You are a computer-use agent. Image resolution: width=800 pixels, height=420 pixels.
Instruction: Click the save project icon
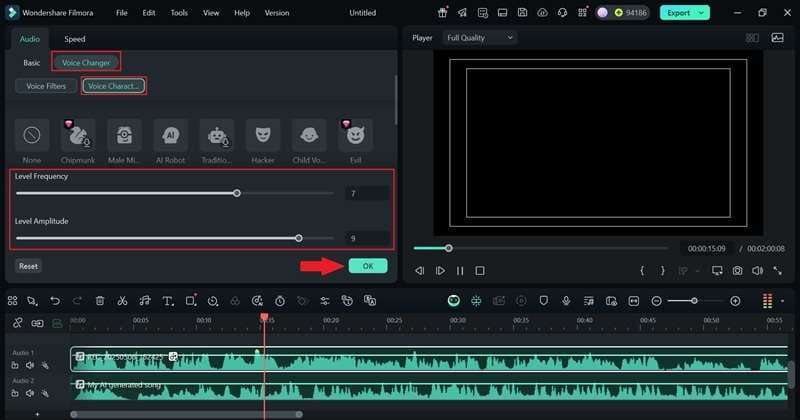click(522, 13)
